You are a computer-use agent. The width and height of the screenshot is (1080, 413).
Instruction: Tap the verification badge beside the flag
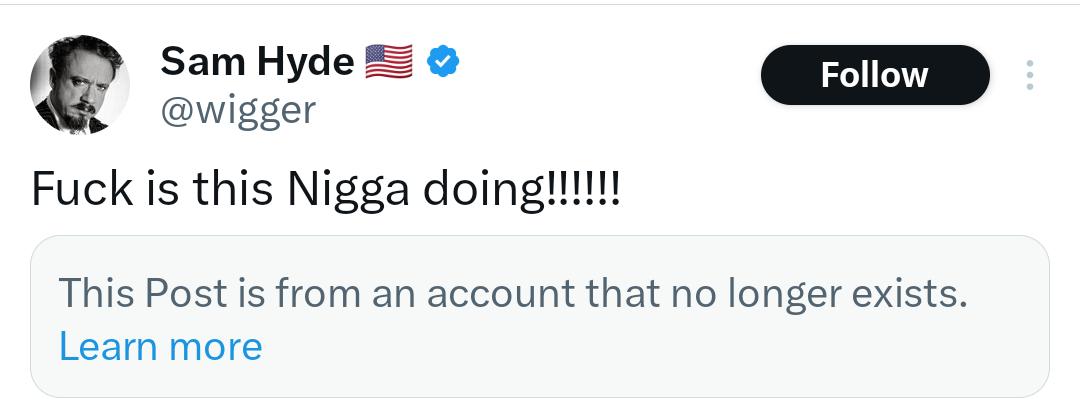point(443,62)
